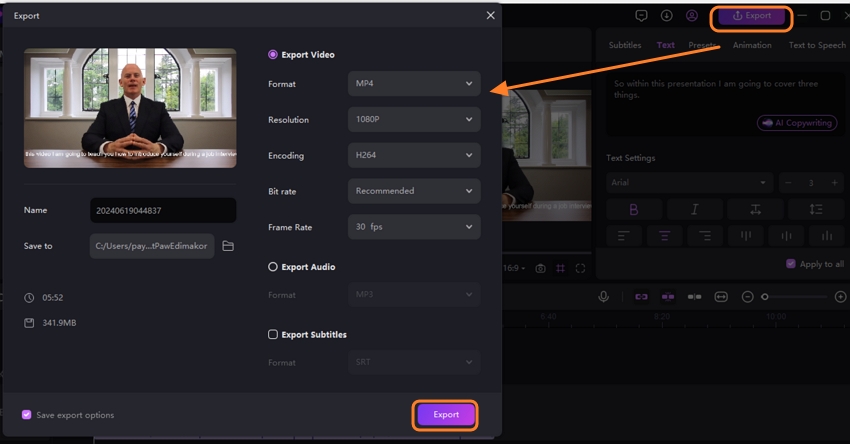The height and width of the screenshot is (444, 850).
Task: Click the character spacing icon
Action: tap(755, 209)
